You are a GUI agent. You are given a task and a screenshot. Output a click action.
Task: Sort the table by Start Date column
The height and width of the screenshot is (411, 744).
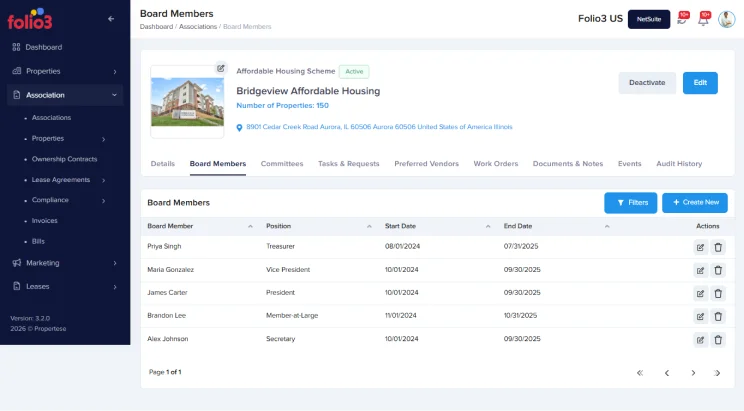(488, 226)
